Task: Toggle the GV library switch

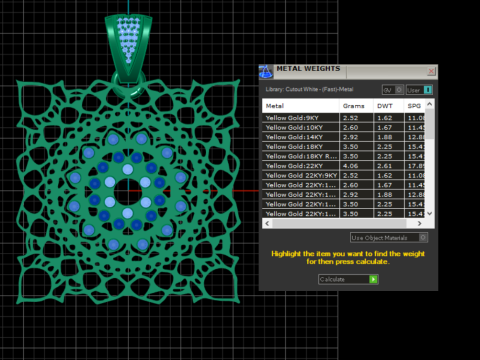Action: pyautogui.click(x=393, y=90)
